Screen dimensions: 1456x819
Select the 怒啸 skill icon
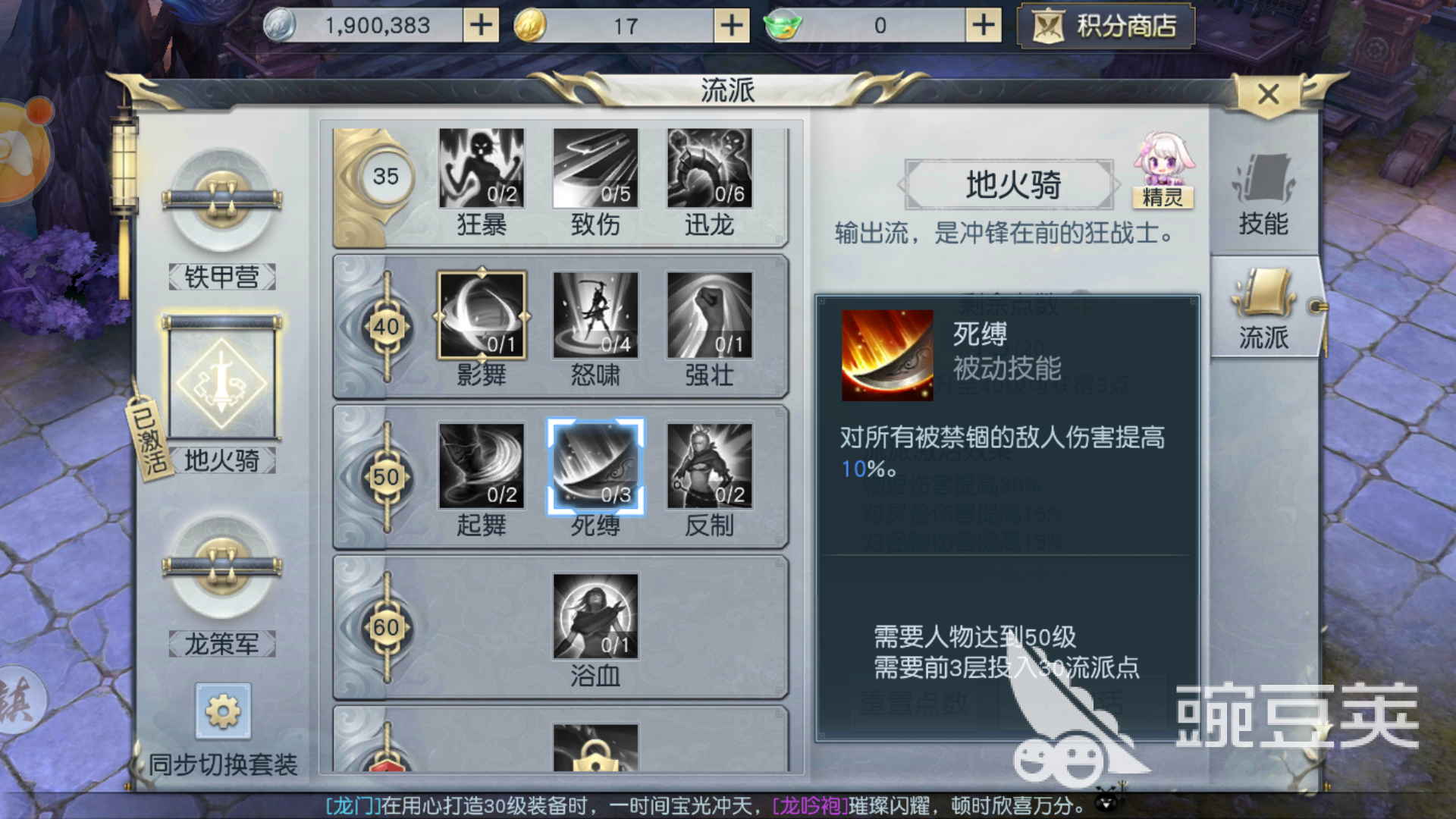[x=595, y=315]
